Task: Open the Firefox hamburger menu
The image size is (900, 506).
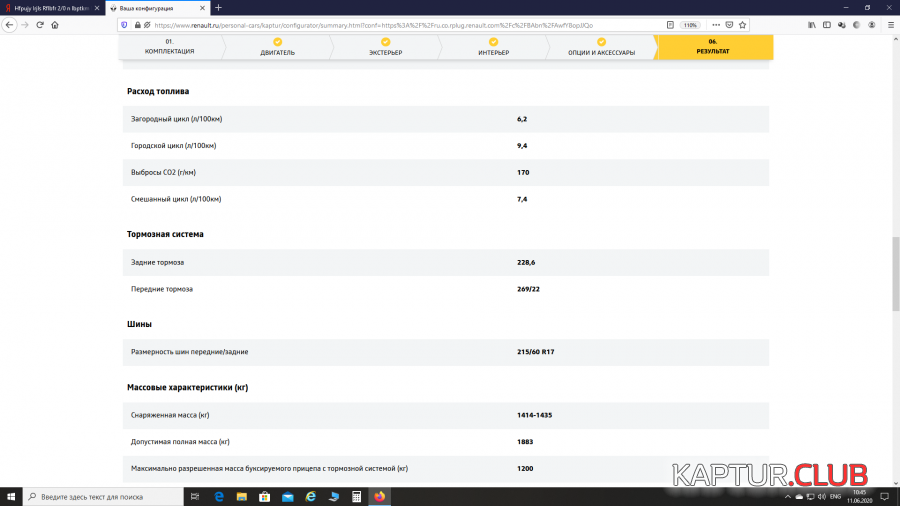Action: [890, 24]
